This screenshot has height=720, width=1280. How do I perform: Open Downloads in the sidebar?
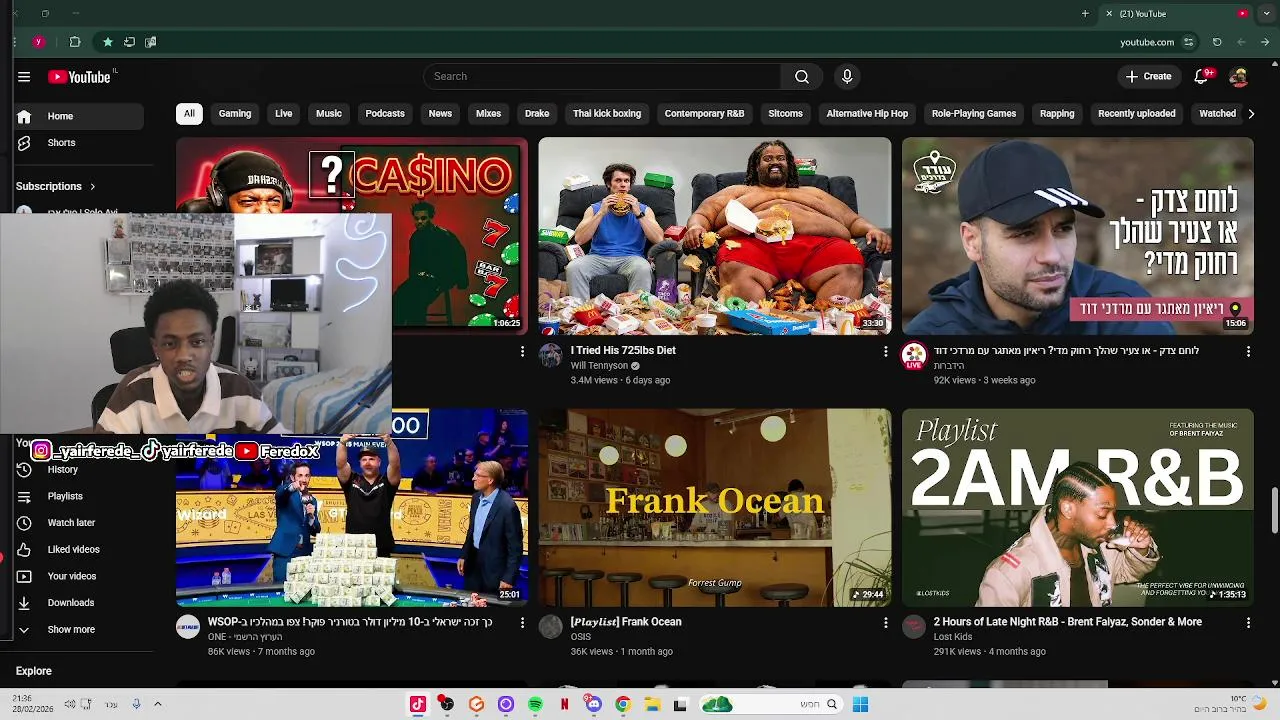point(78,602)
